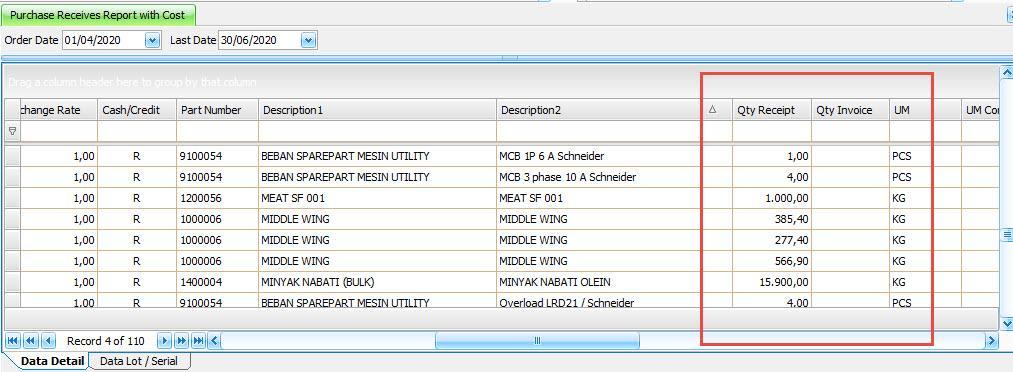The height and width of the screenshot is (372, 1013).
Task: Click vertical scrollbar down arrow
Action: [1006, 323]
